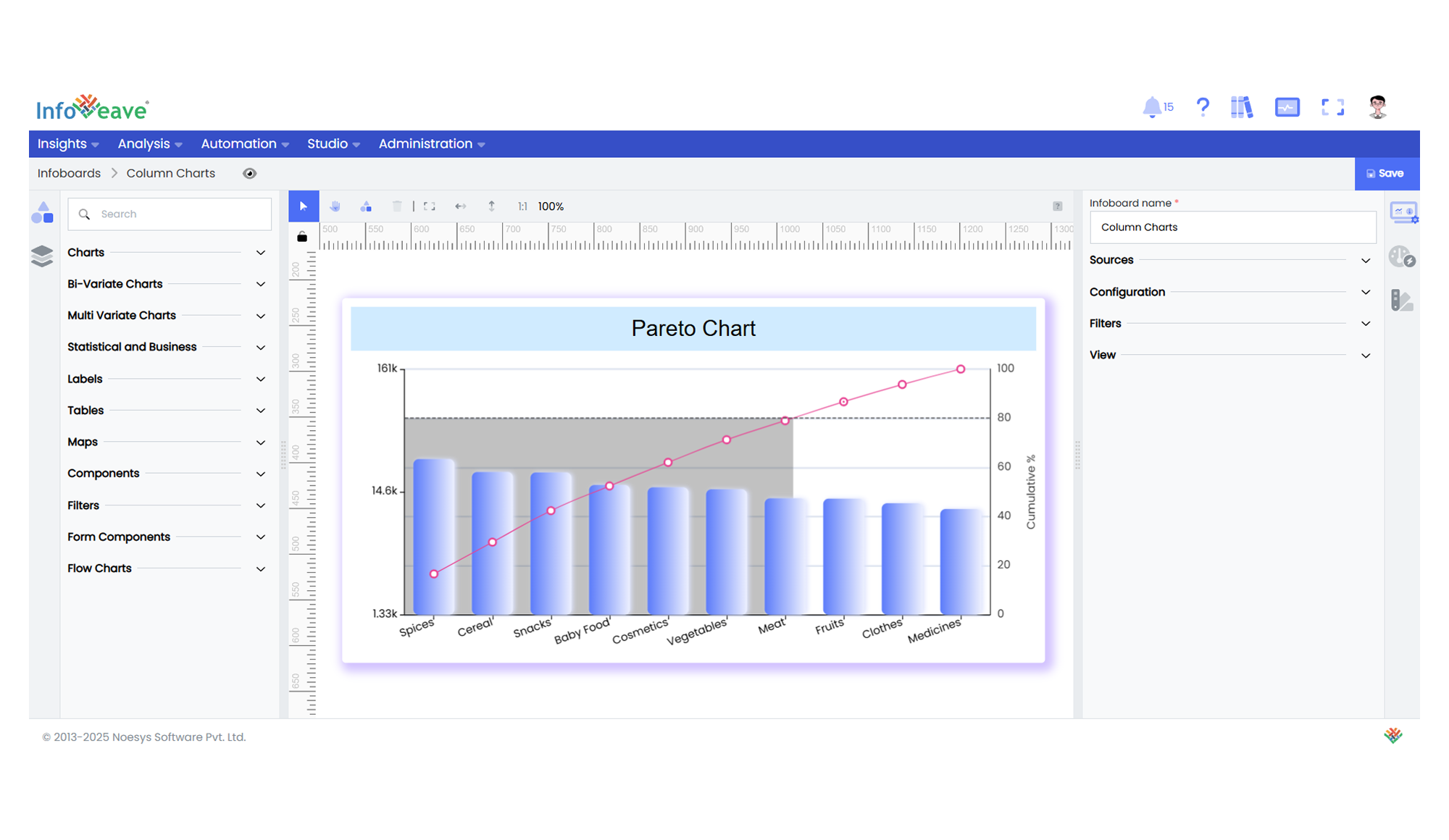The width and height of the screenshot is (1449, 840).
Task: Open the help question mark in header
Action: [1203, 107]
